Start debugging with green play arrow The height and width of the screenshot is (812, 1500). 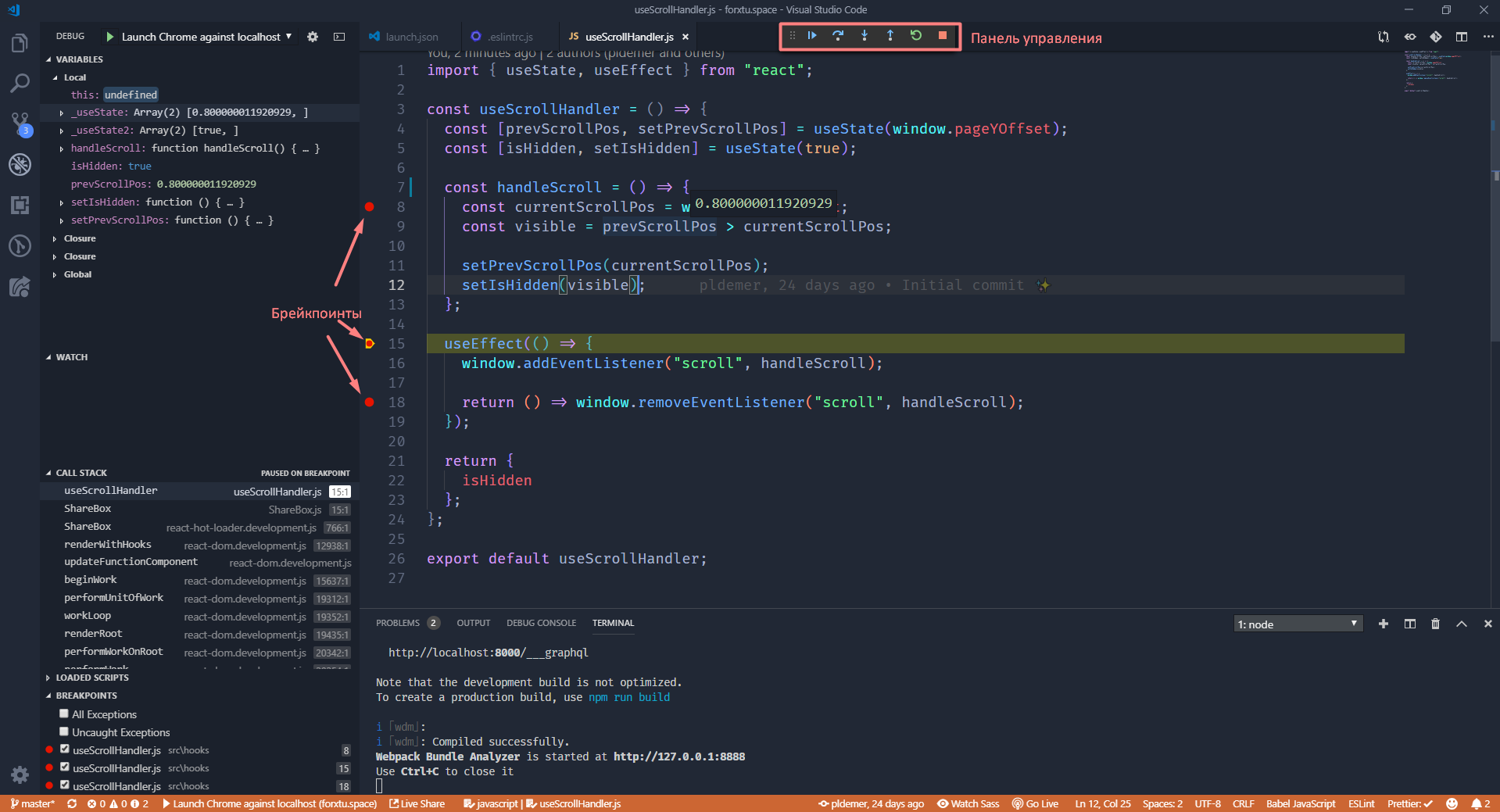pyautogui.click(x=109, y=37)
